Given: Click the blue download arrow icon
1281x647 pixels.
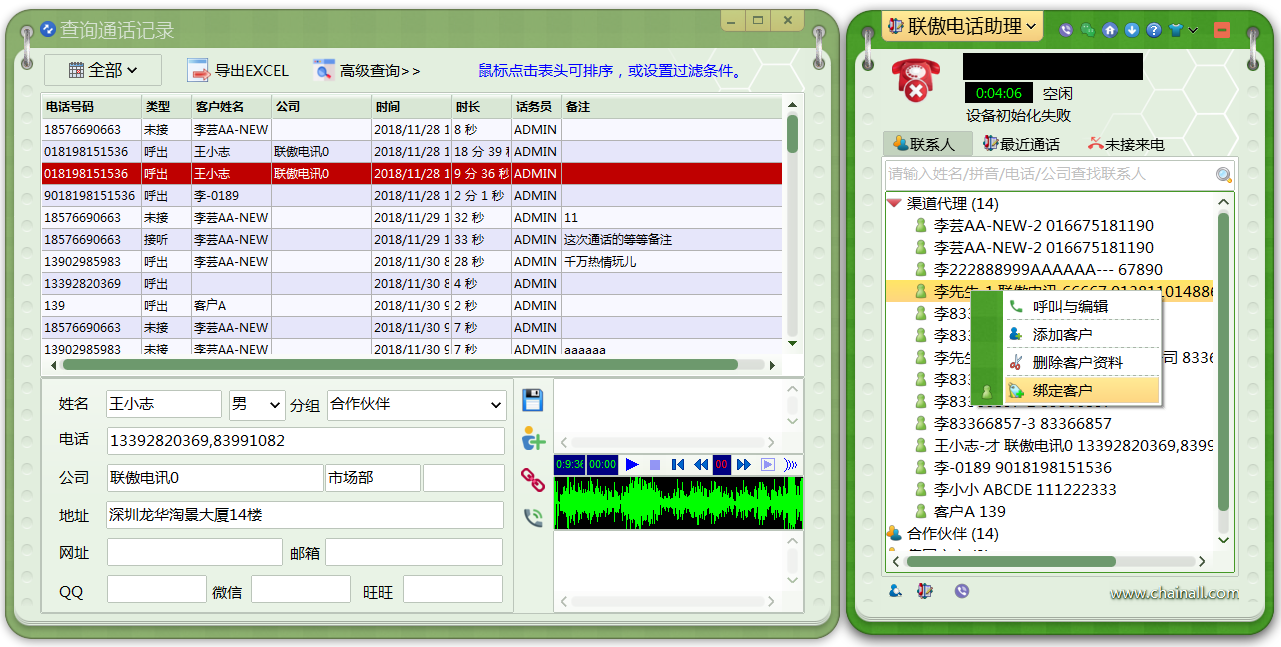Looking at the screenshot, I should [x=1131, y=30].
